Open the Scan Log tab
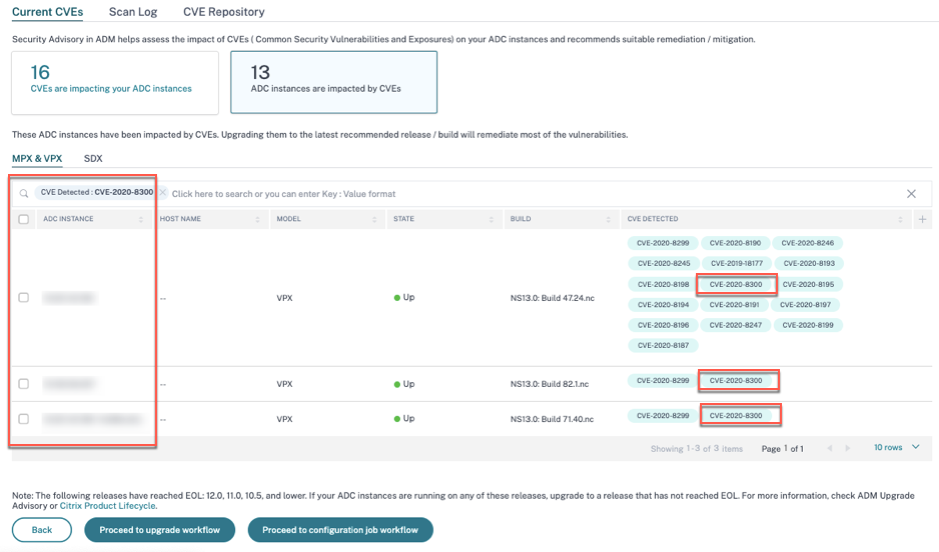 [133, 12]
